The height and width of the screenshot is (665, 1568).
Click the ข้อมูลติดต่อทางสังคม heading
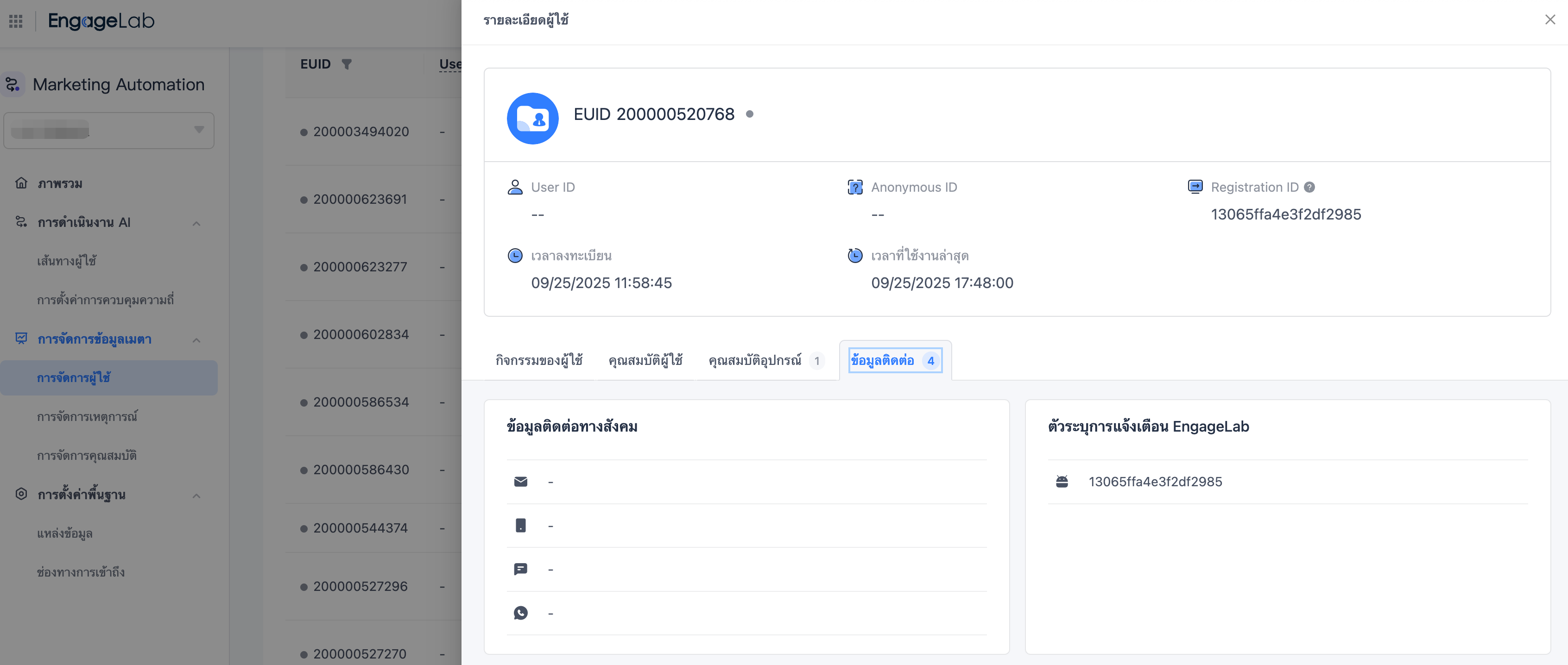tap(572, 427)
